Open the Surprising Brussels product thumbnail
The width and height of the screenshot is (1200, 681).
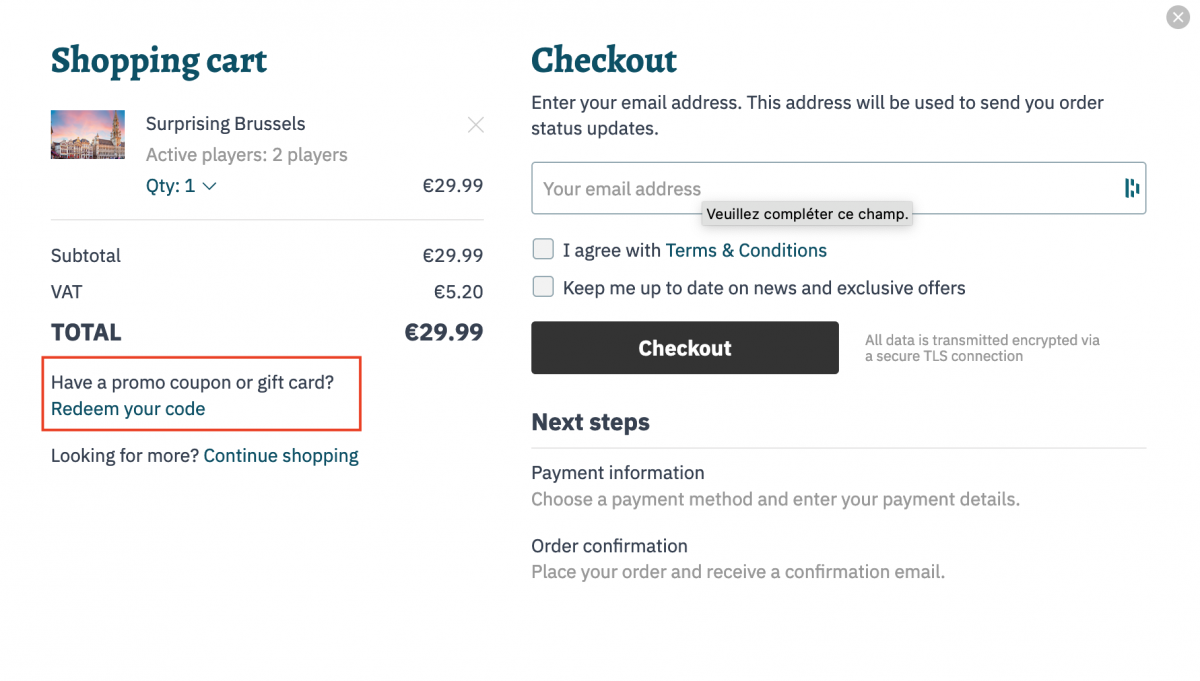click(88, 134)
